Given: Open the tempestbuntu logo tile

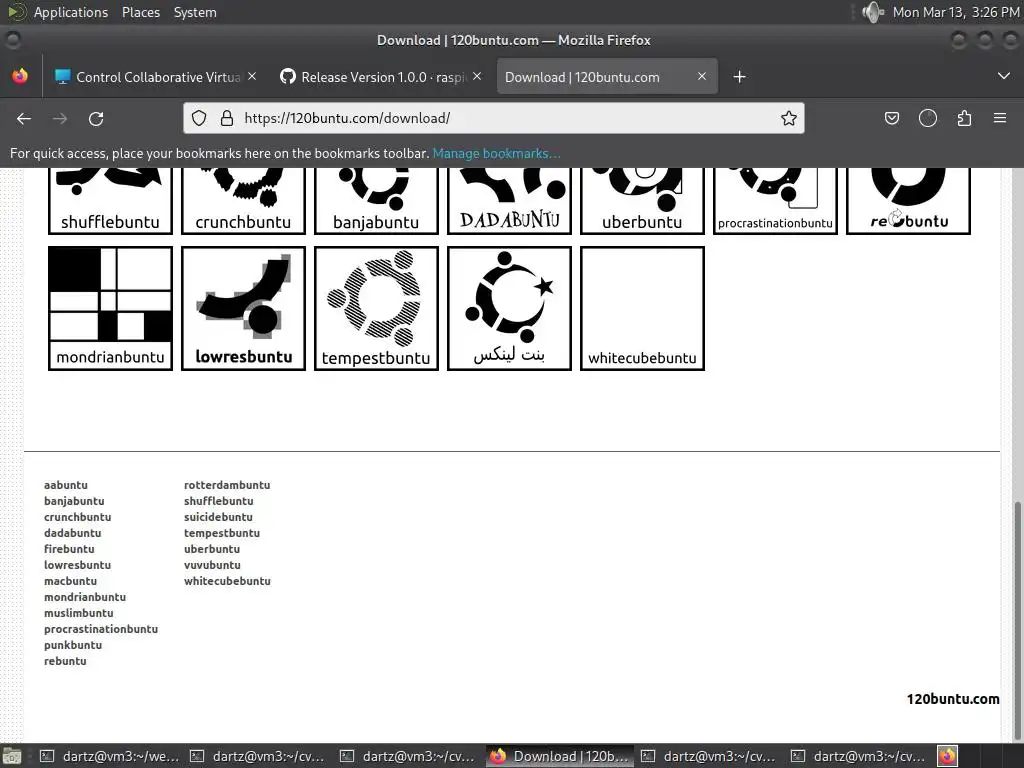Looking at the screenshot, I should coord(376,308).
